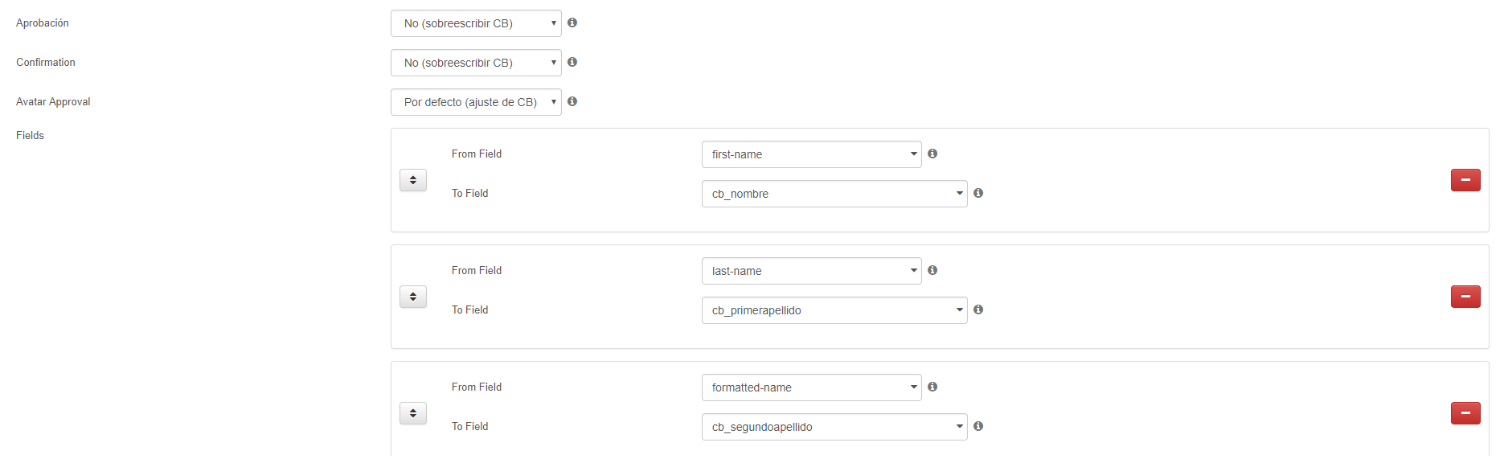1500x456 pixels.
Task: Click reorder handle of last-name row
Action: [413, 296]
